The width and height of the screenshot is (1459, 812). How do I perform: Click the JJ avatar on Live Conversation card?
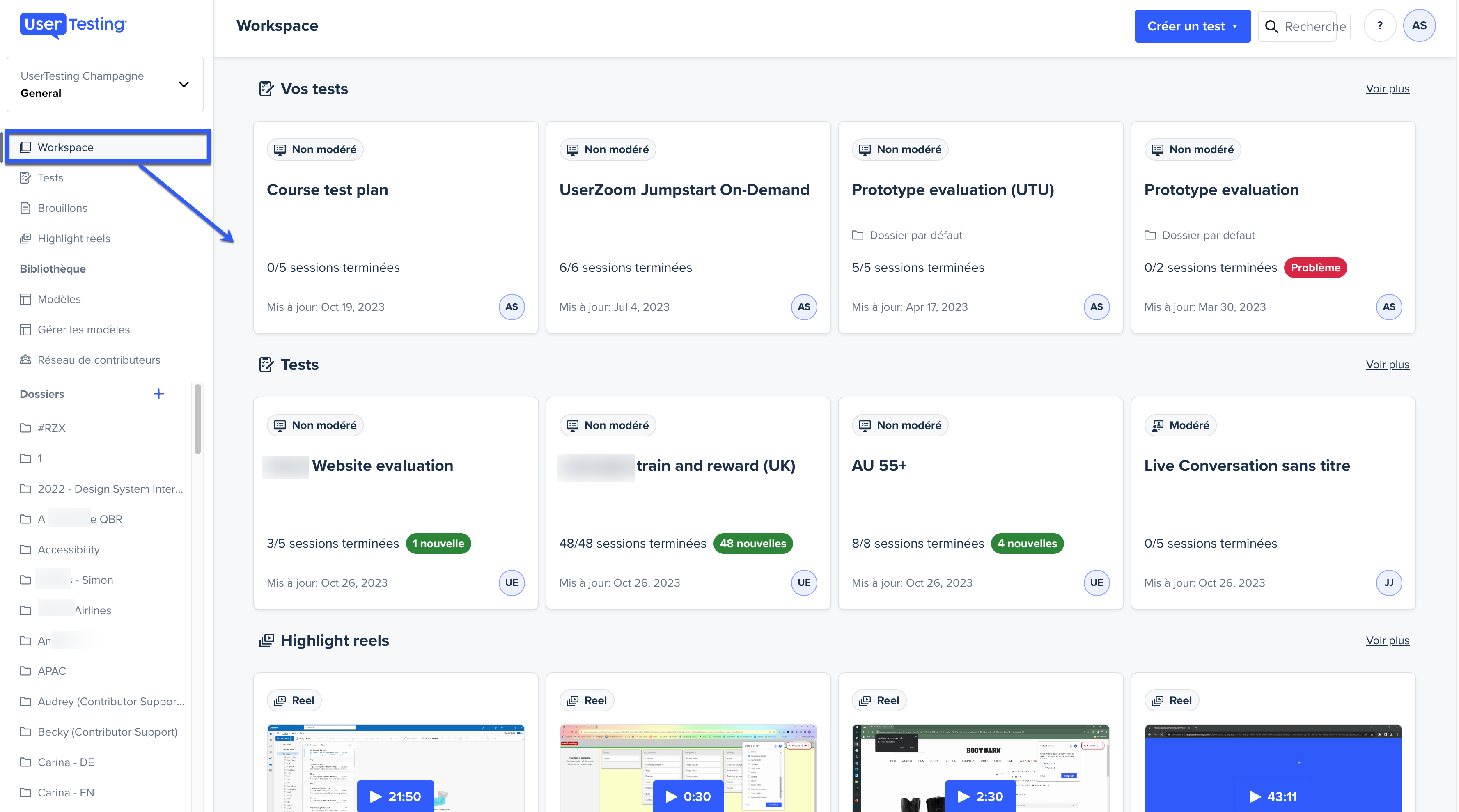tap(1389, 583)
